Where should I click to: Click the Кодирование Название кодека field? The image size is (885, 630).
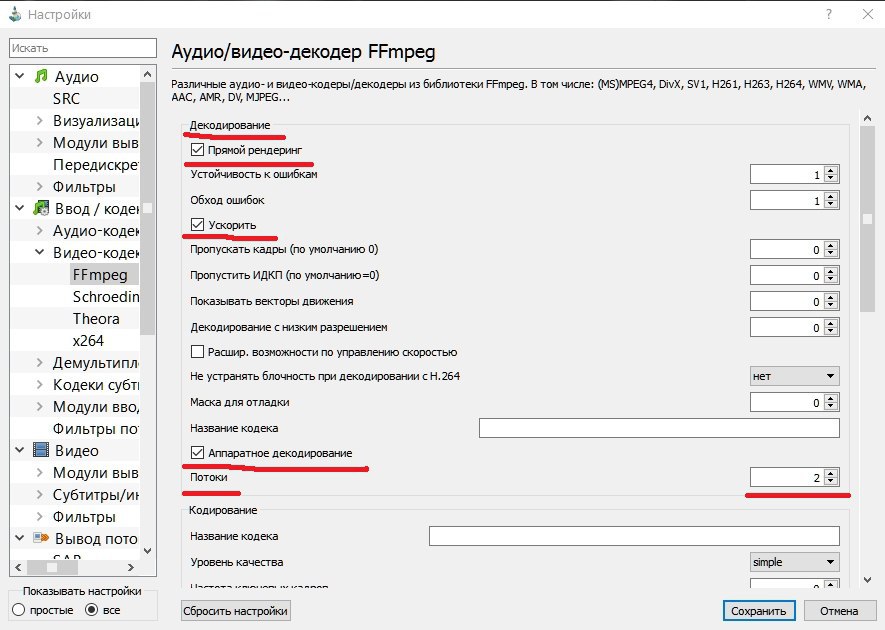[x=634, y=536]
